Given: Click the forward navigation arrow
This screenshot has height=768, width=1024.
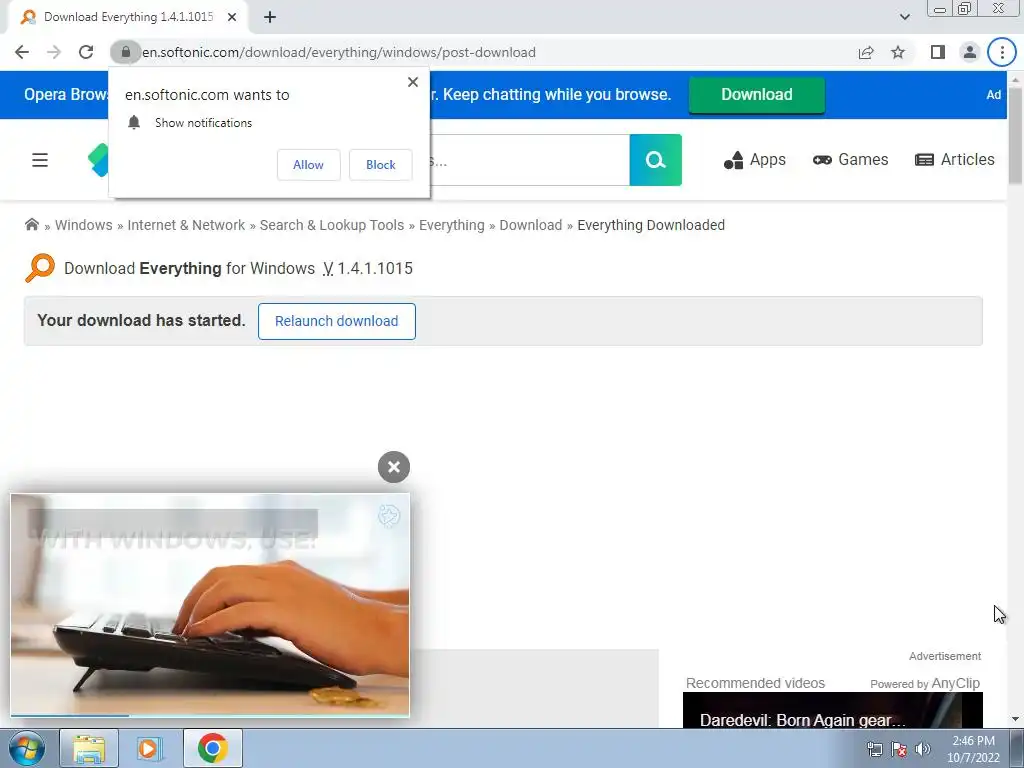Looking at the screenshot, I should (x=54, y=52).
